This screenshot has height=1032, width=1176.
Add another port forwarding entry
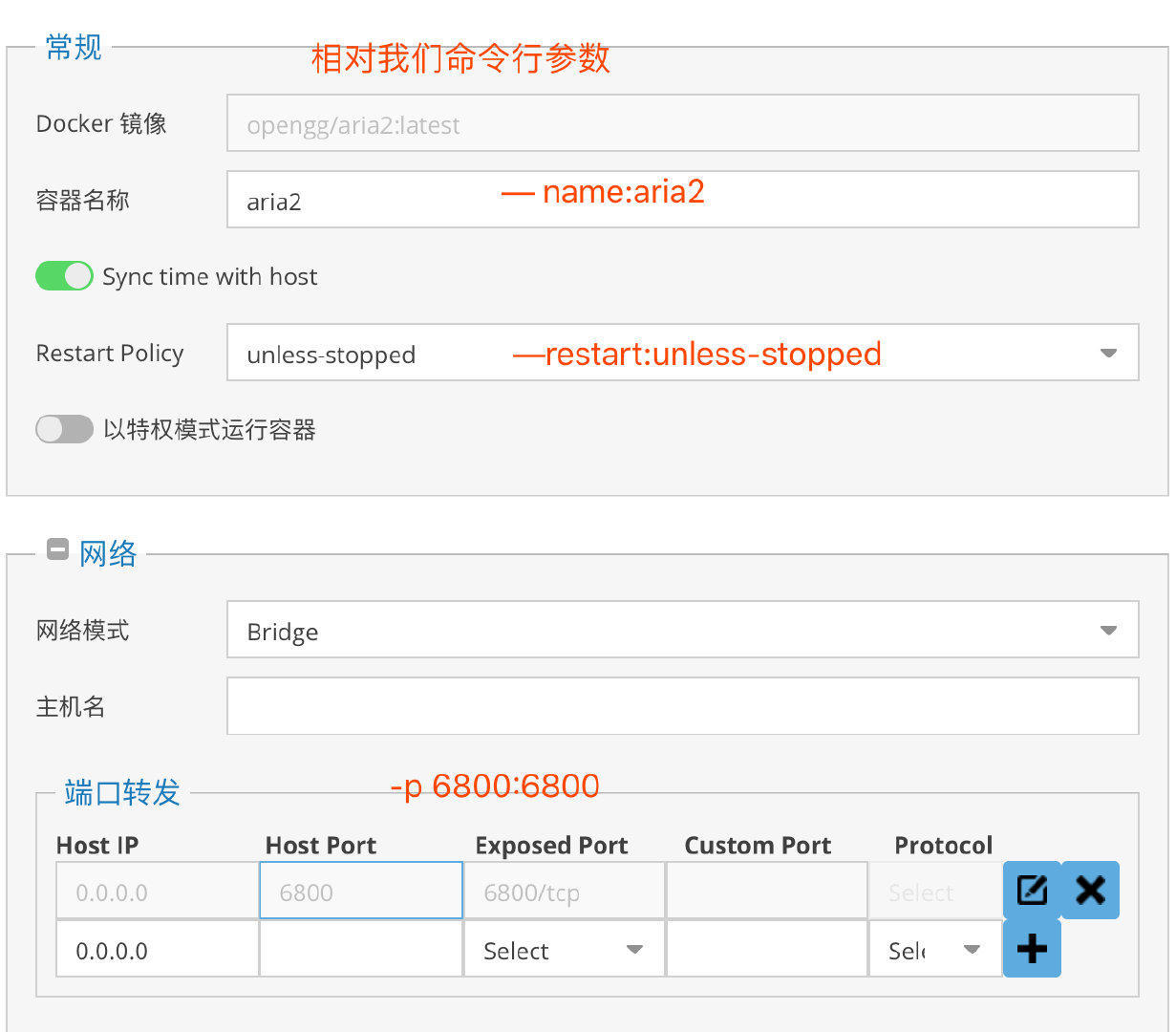[x=1031, y=949]
